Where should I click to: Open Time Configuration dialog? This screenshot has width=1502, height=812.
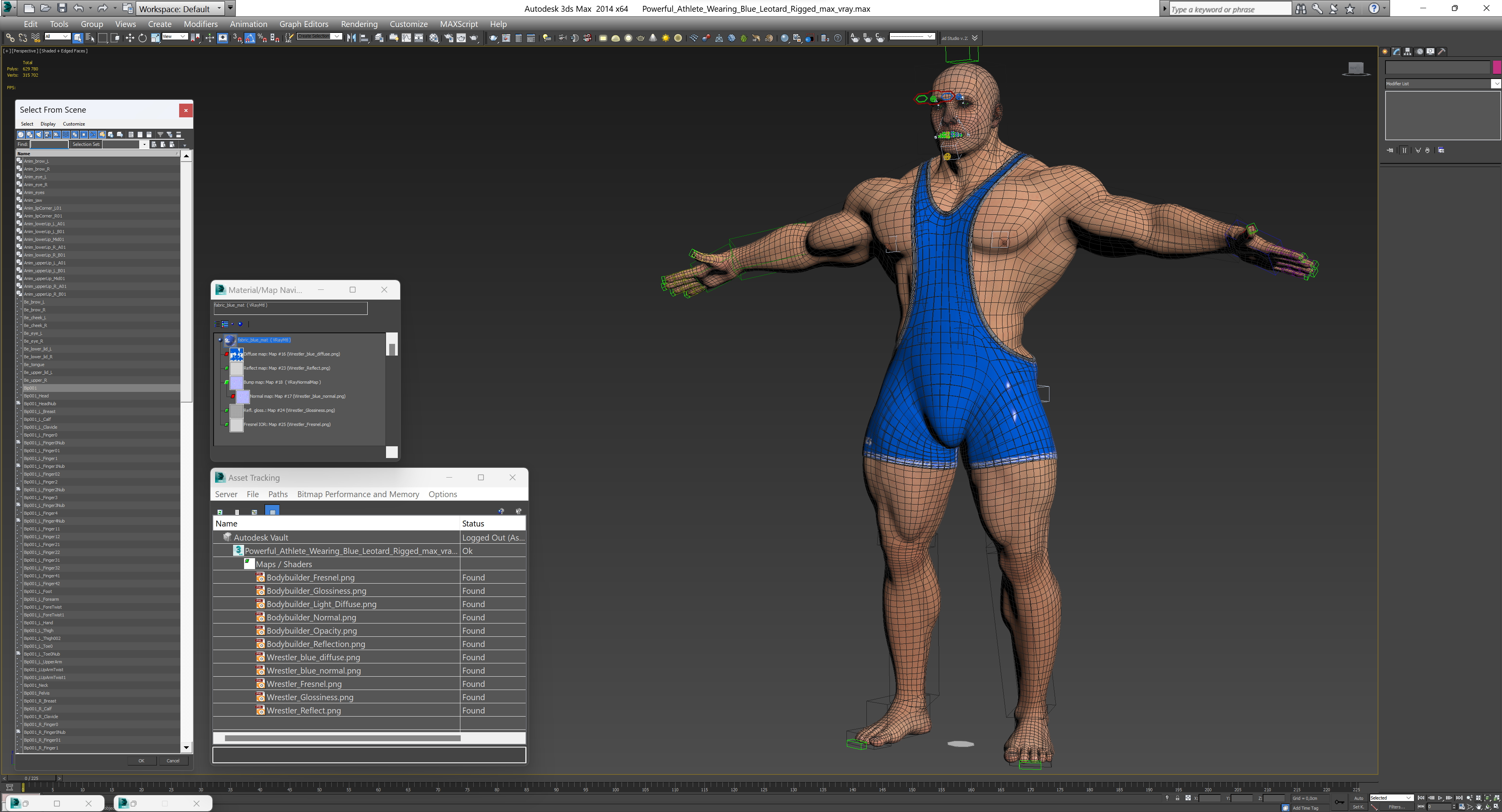point(1462,807)
